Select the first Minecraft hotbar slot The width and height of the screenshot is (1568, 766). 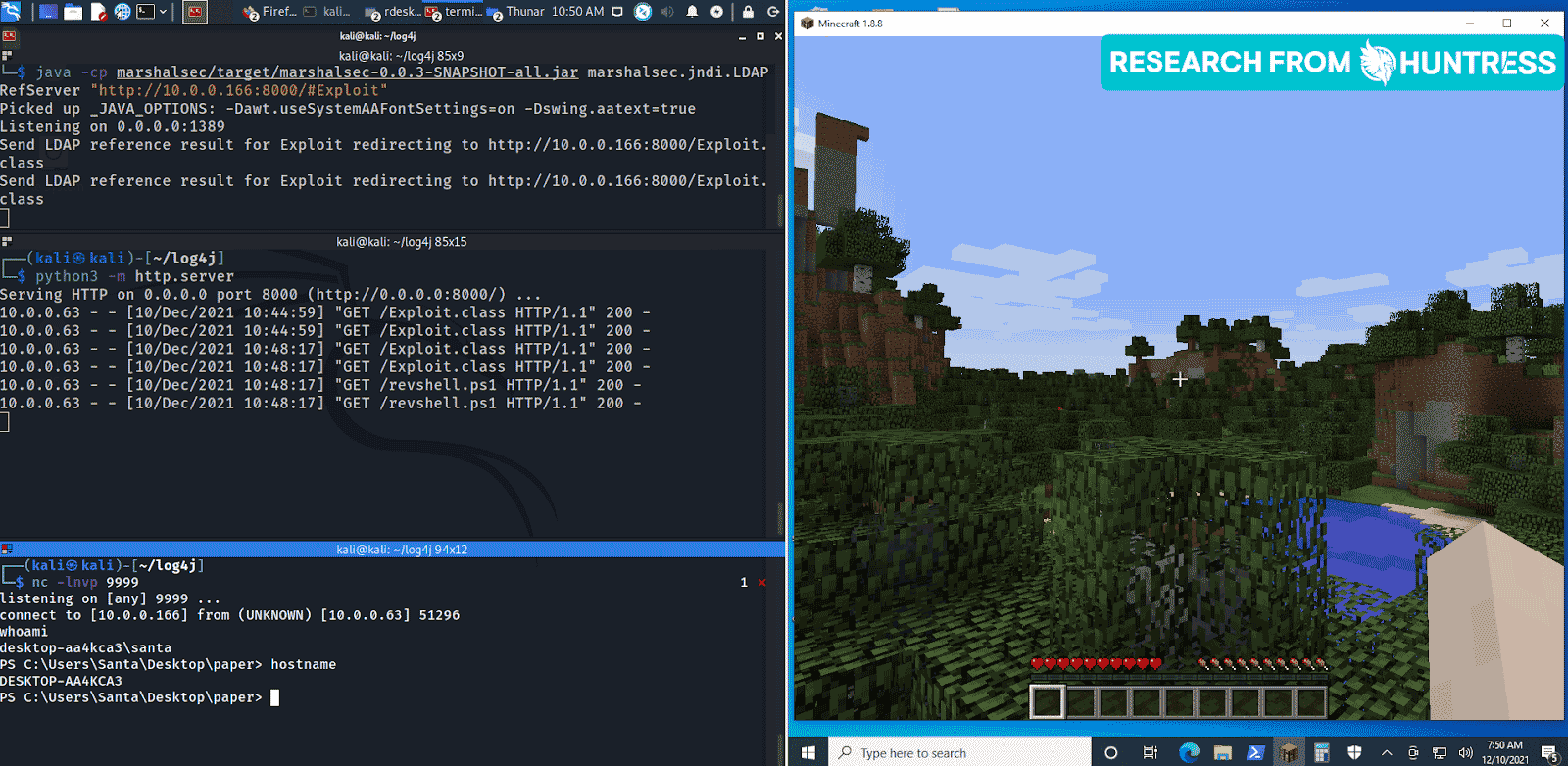1047,701
